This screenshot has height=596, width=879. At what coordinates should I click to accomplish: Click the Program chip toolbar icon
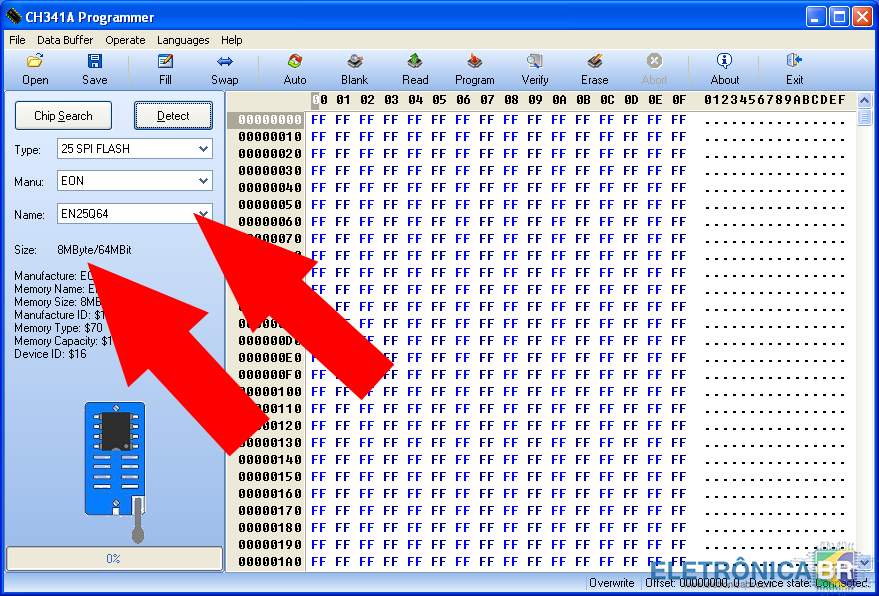tap(474, 68)
